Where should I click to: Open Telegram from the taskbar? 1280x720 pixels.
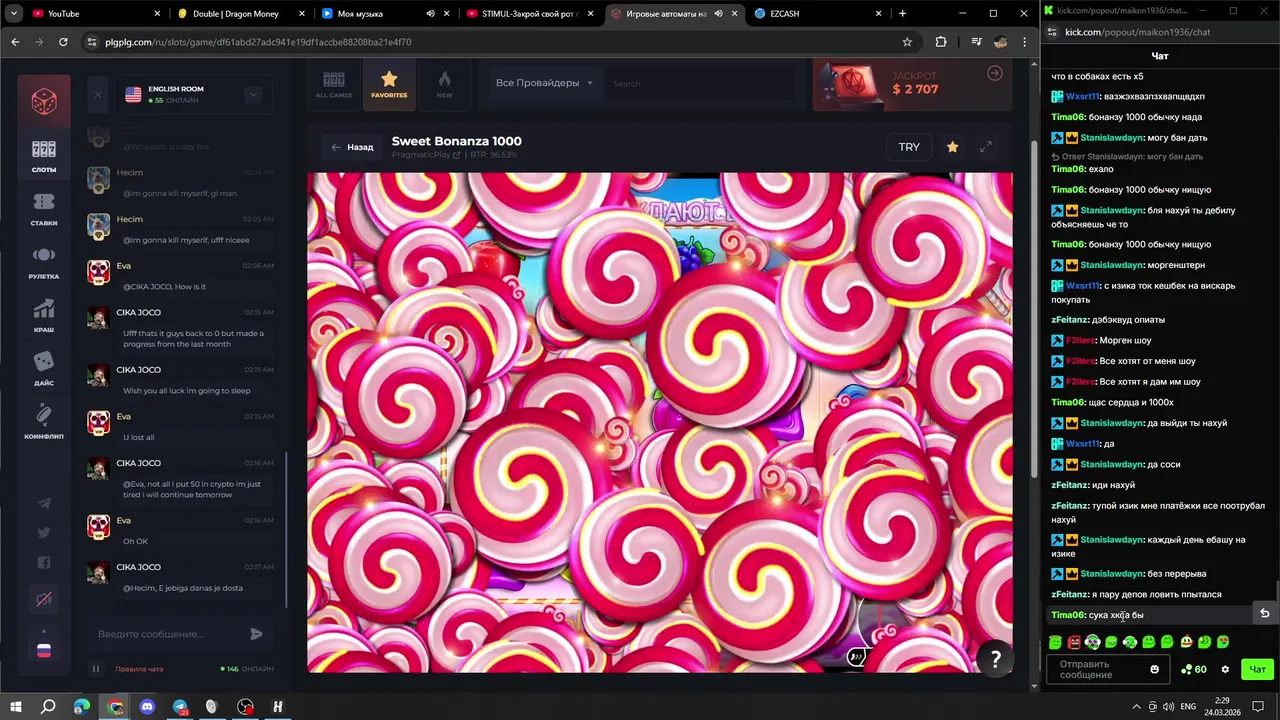tap(180, 706)
